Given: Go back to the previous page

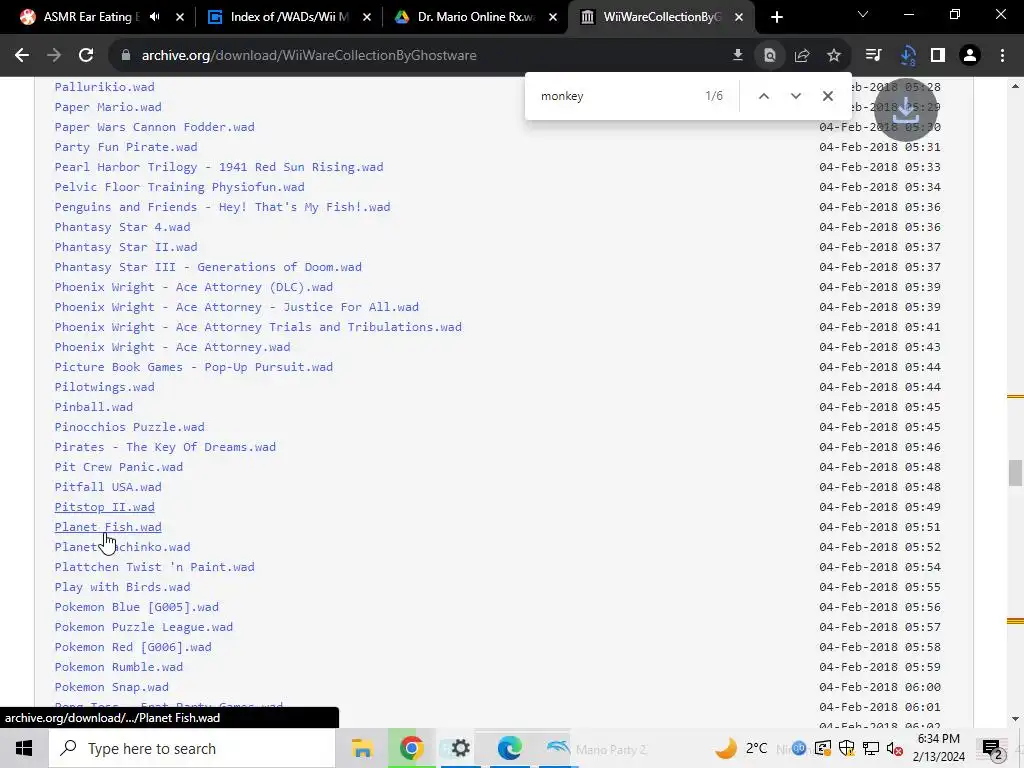Looking at the screenshot, I should [x=22, y=56].
